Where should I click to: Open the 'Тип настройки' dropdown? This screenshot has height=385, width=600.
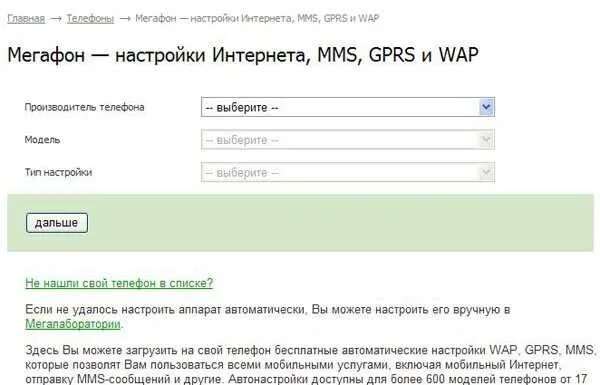click(x=348, y=173)
